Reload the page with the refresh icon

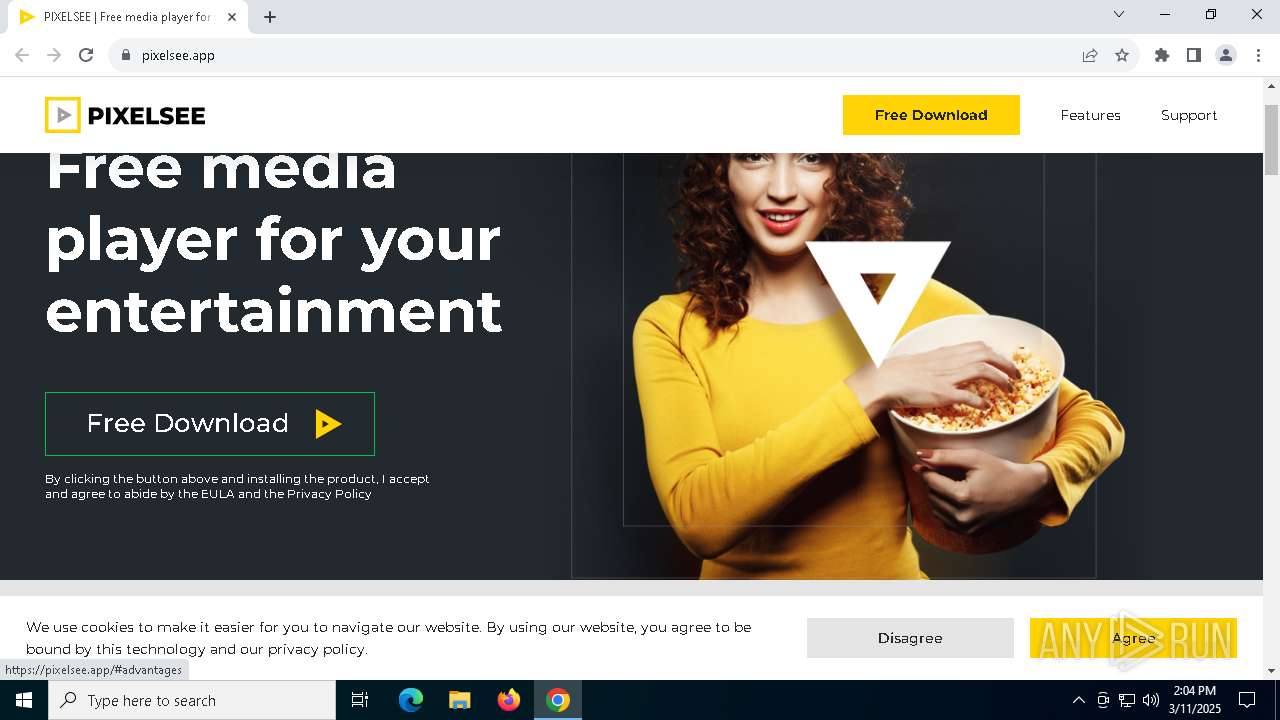pos(86,55)
